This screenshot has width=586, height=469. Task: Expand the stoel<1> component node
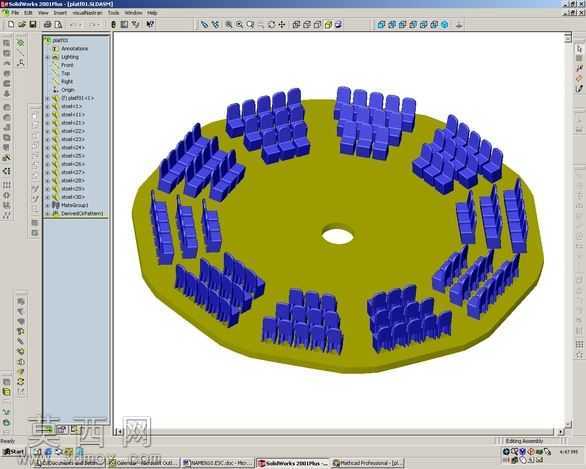(x=47, y=107)
